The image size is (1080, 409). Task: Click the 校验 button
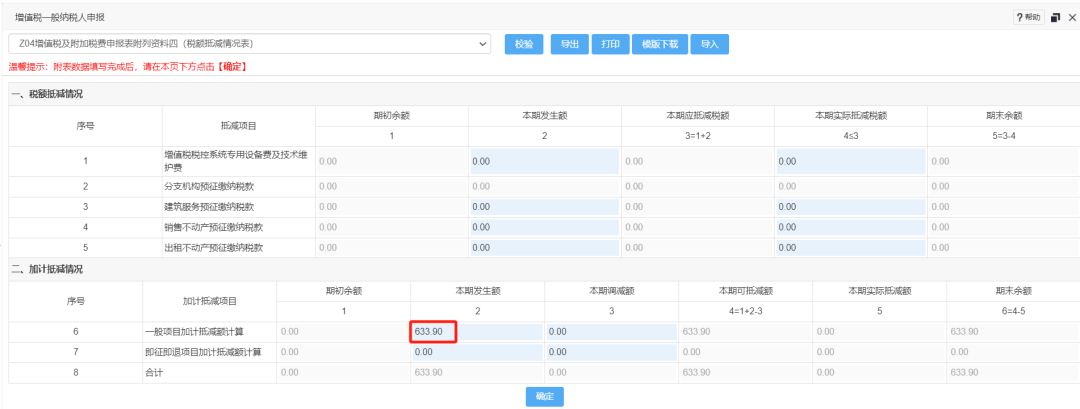[x=524, y=44]
